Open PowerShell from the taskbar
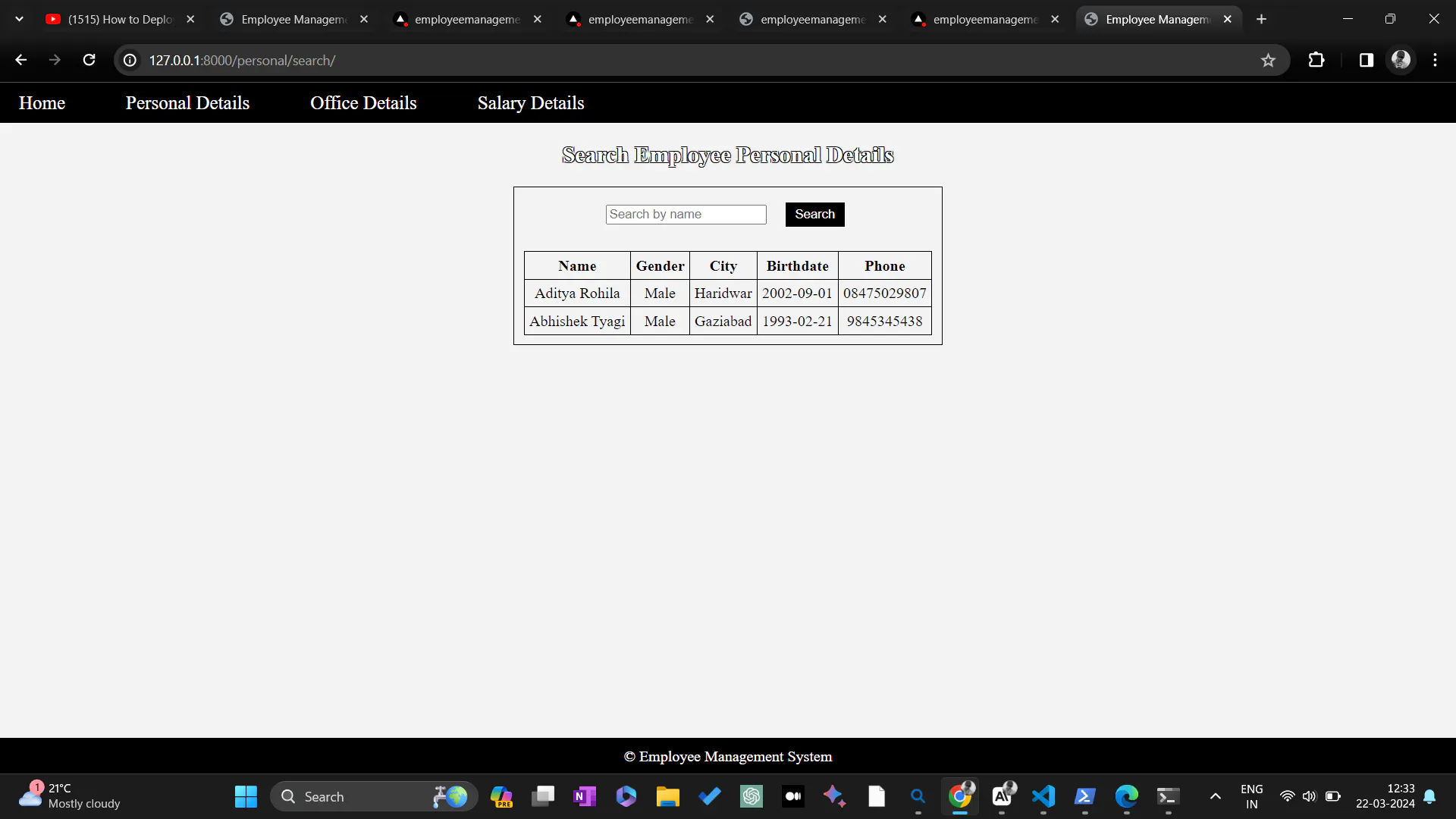This screenshot has width=1456, height=819. [x=1084, y=796]
